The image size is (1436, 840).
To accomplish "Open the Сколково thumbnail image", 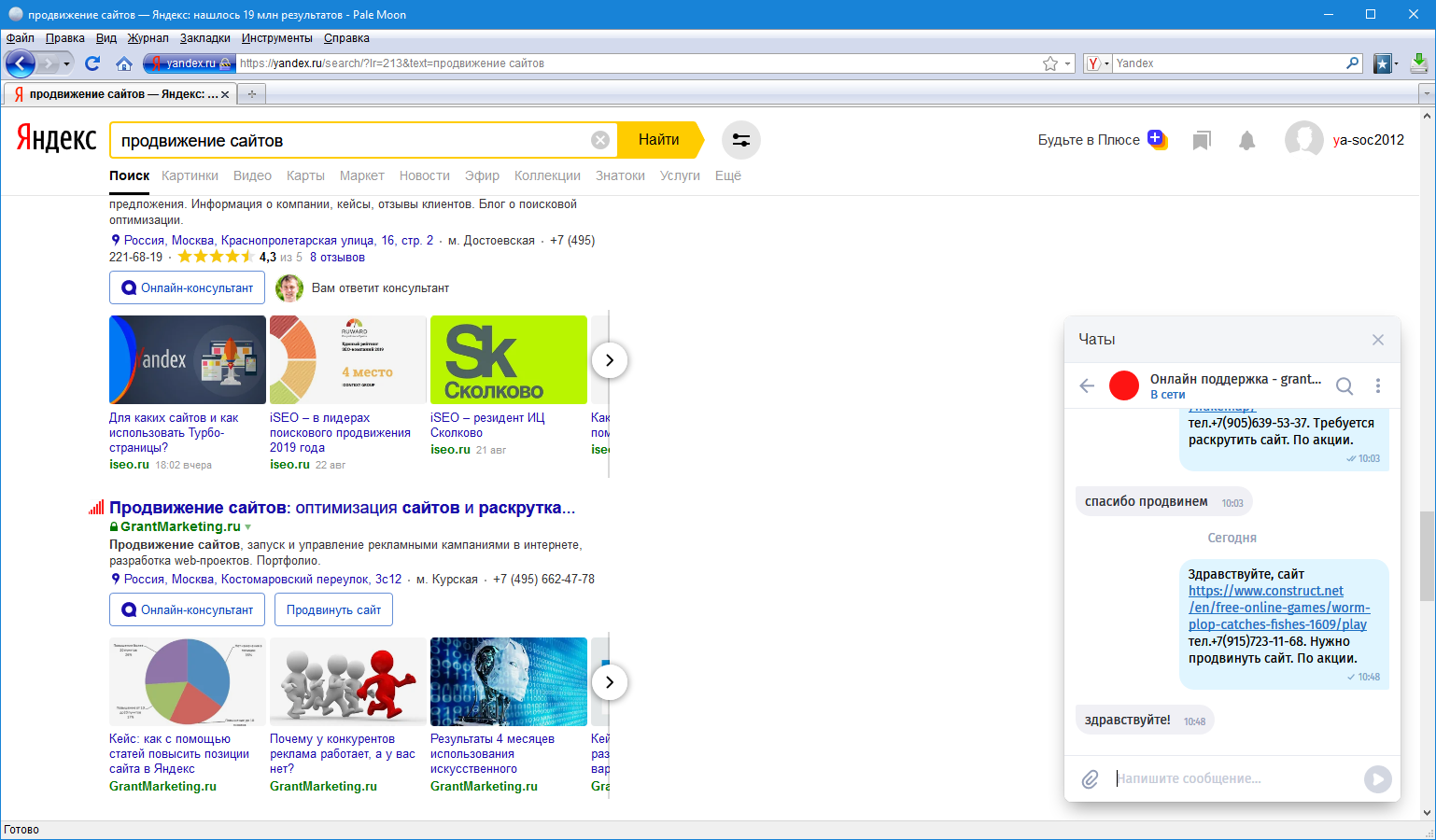I will click(x=509, y=359).
